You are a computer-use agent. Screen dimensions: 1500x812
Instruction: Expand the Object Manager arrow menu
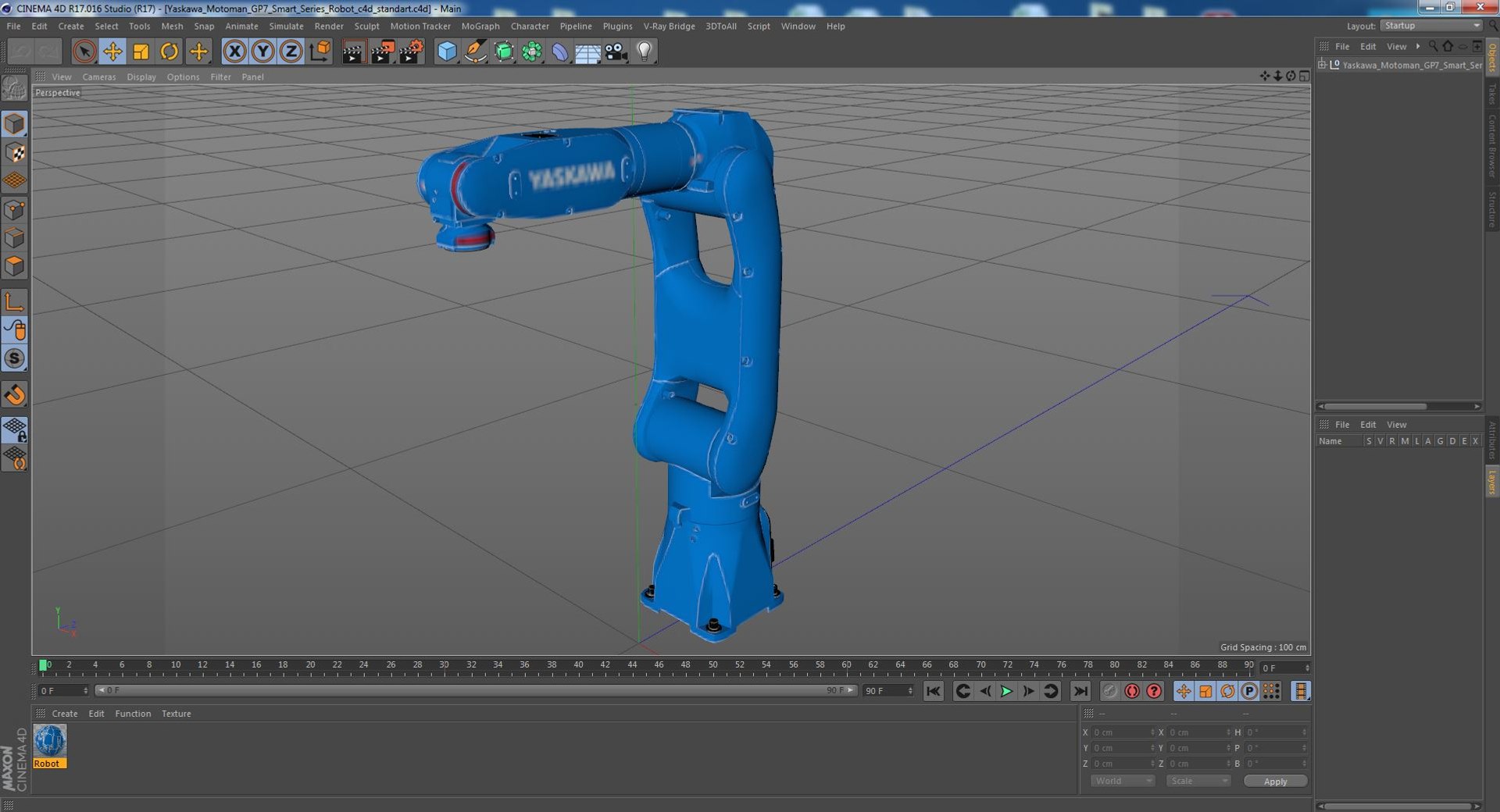(x=1418, y=46)
